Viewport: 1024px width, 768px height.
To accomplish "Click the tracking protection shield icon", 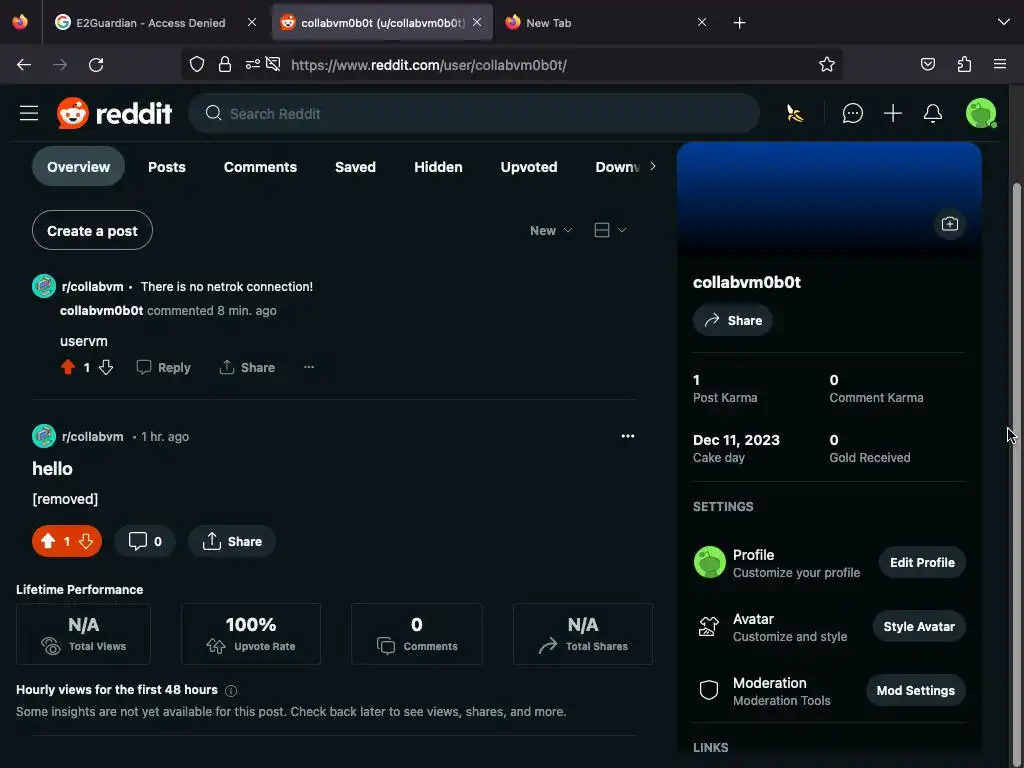I will pyautogui.click(x=197, y=65).
